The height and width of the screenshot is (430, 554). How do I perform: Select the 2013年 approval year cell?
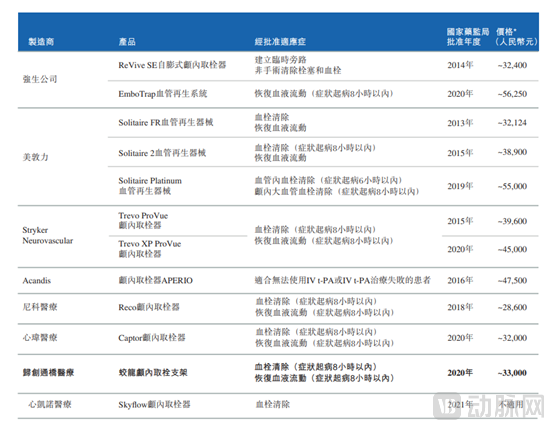pyautogui.click(x=460, y=123)
